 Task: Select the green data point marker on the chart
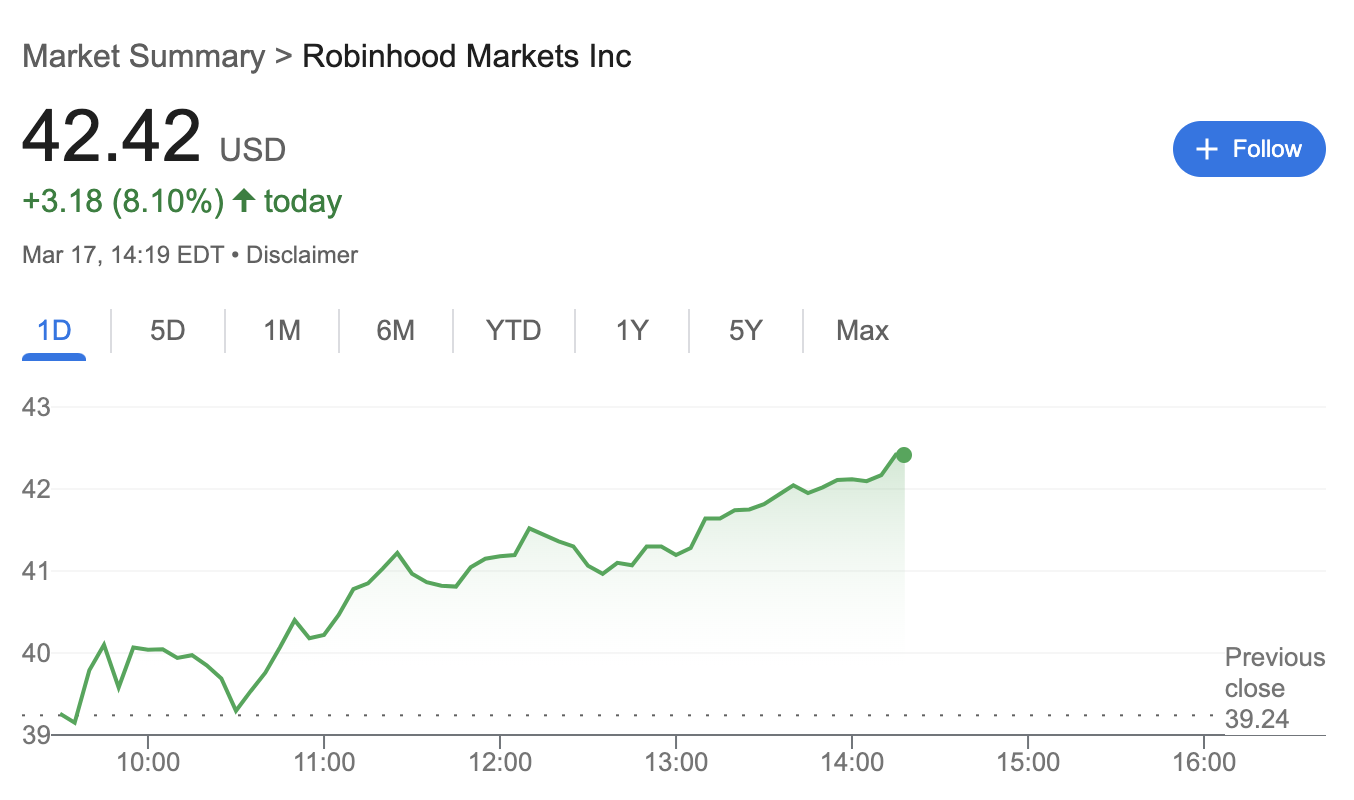[x=903, y=455]
